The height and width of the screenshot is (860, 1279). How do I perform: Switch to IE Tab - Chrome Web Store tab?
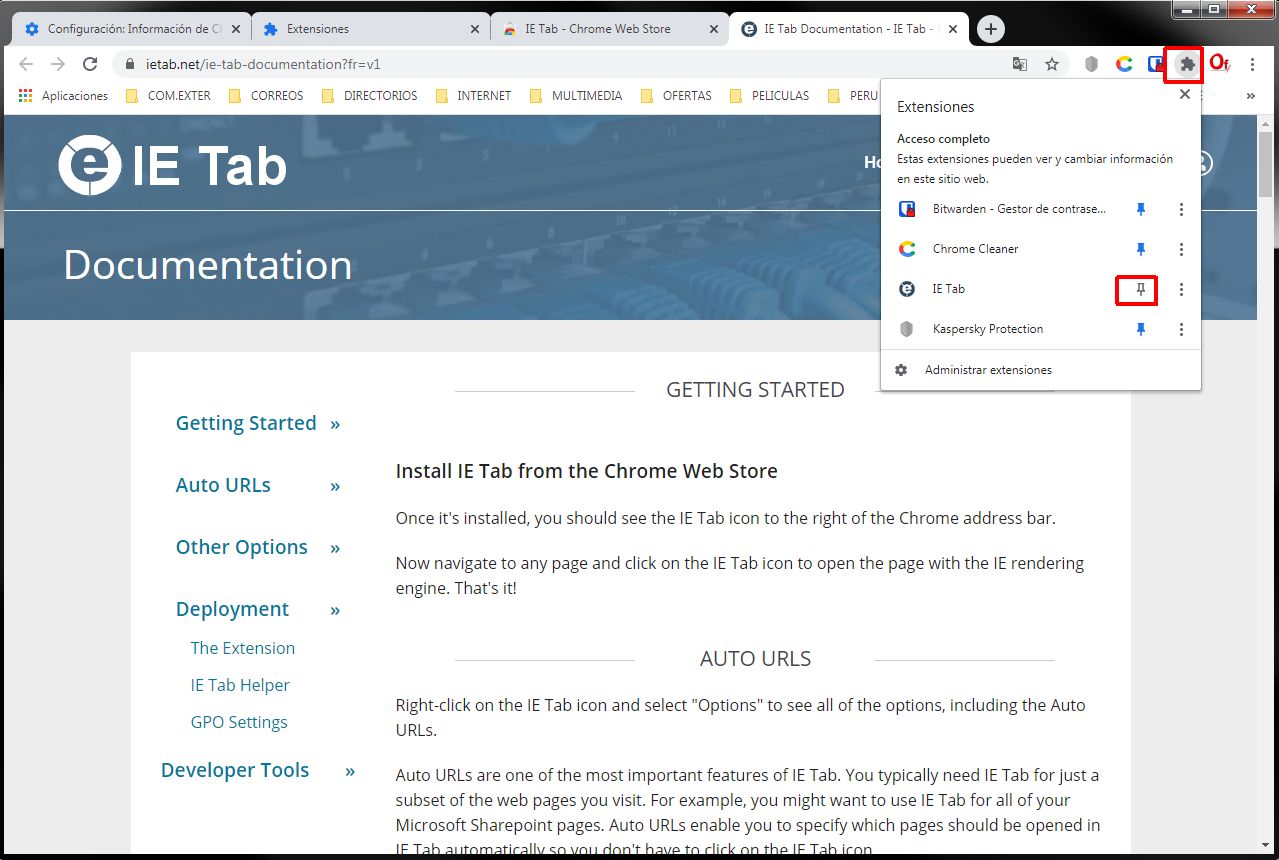click(610, 29)
